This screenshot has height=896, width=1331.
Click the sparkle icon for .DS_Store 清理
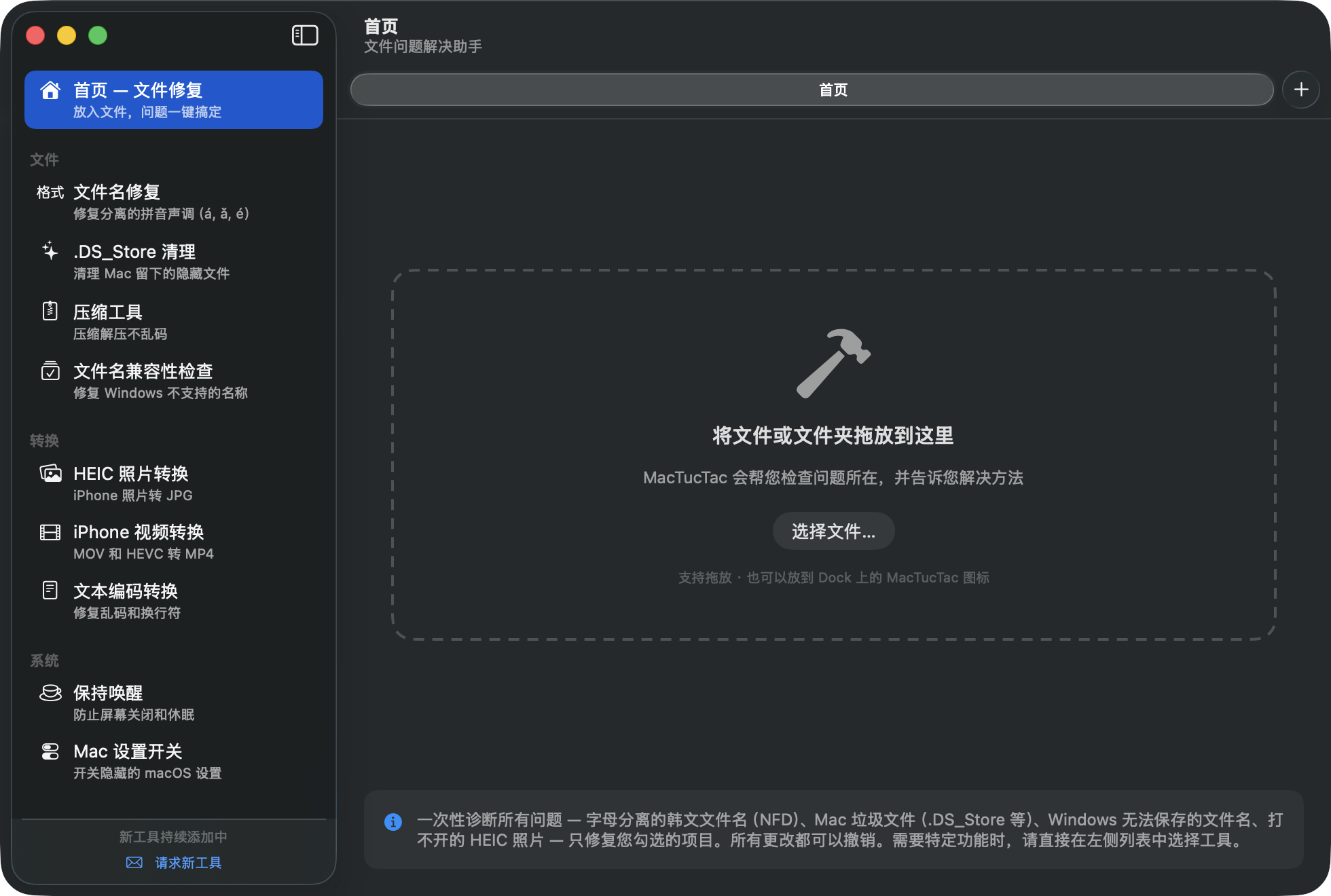(x=50, y=252)
